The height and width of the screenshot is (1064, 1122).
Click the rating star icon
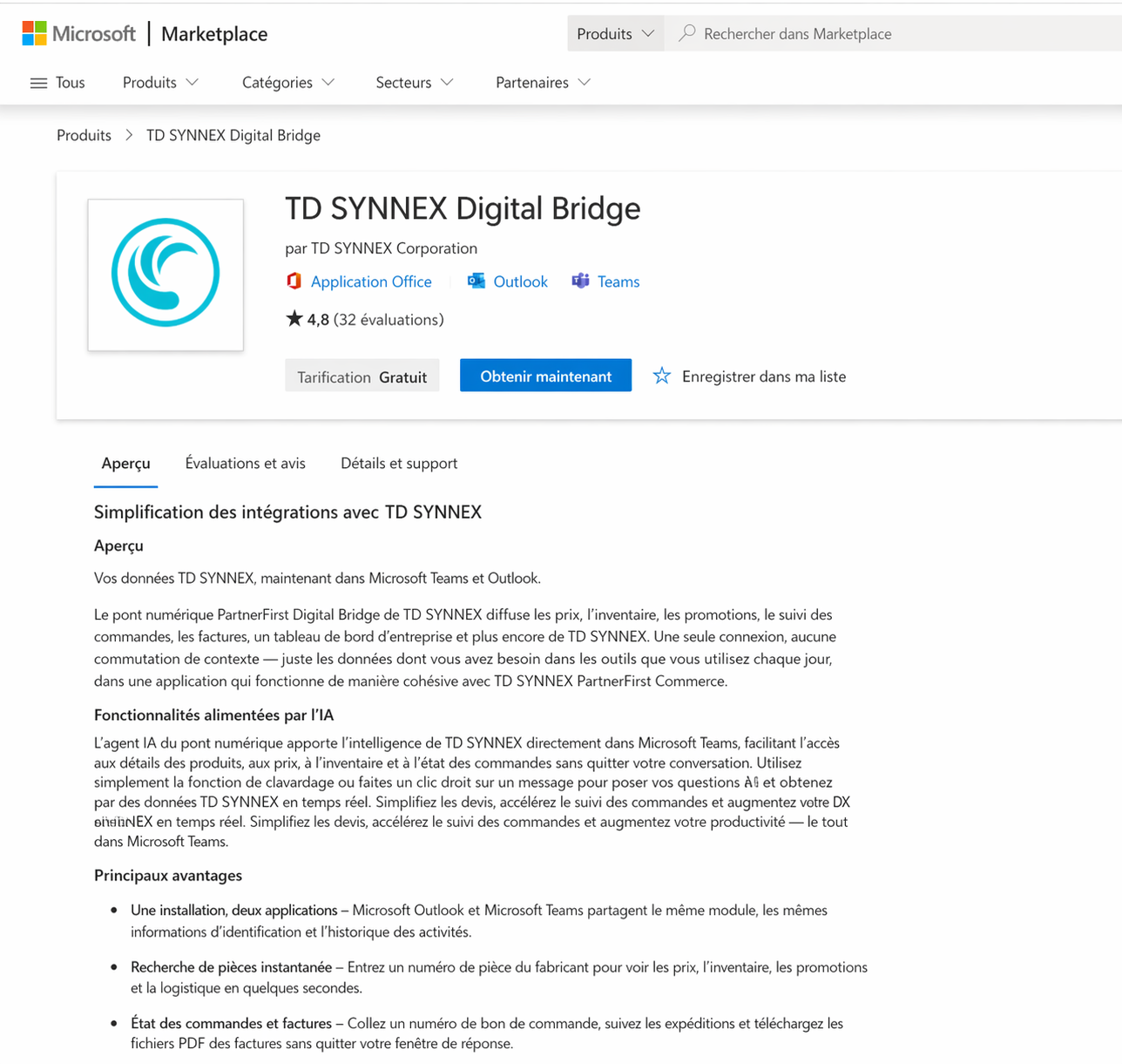[294, 319]
